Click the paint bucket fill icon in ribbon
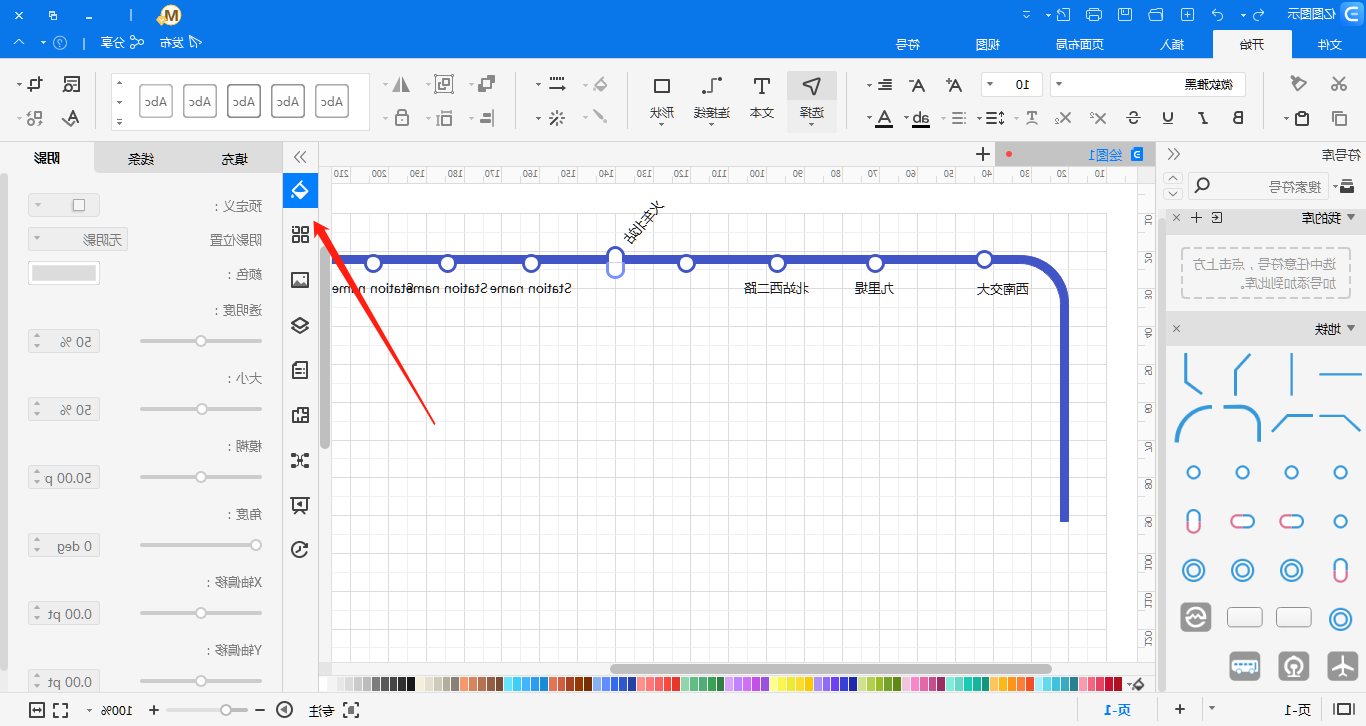This screenshot has width=1366, height=726. pyautogui.click(x=600, y=84)
